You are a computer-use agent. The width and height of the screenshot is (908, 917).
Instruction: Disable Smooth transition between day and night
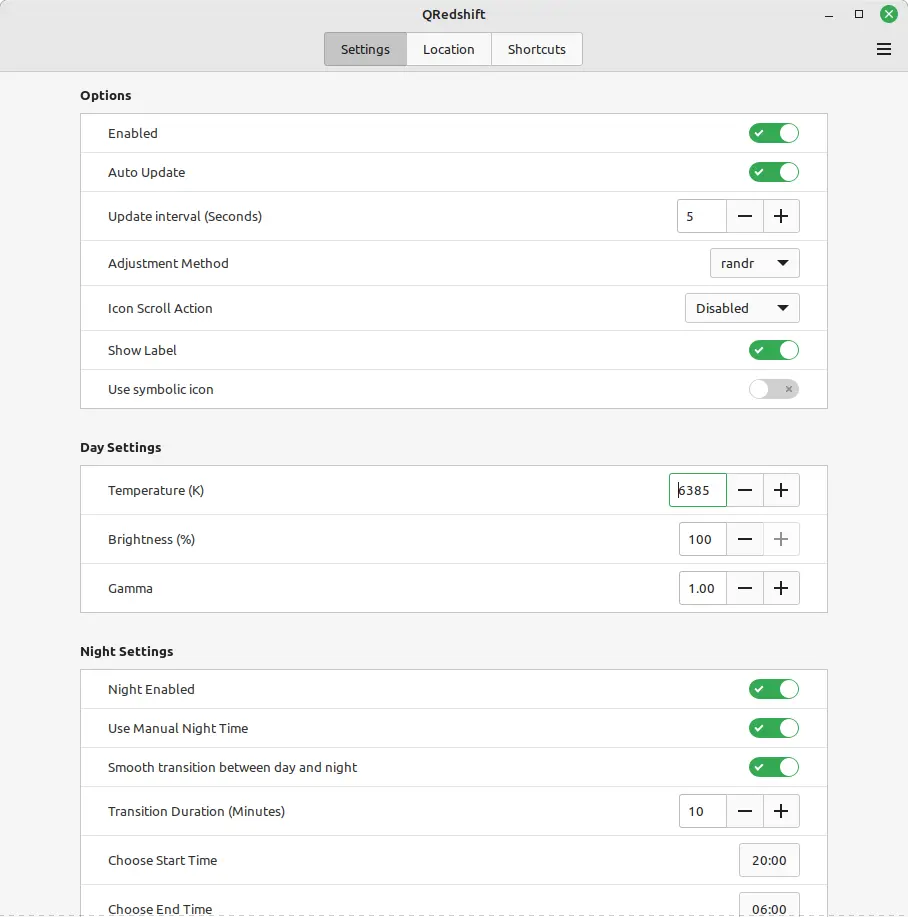tap(773, 767)
